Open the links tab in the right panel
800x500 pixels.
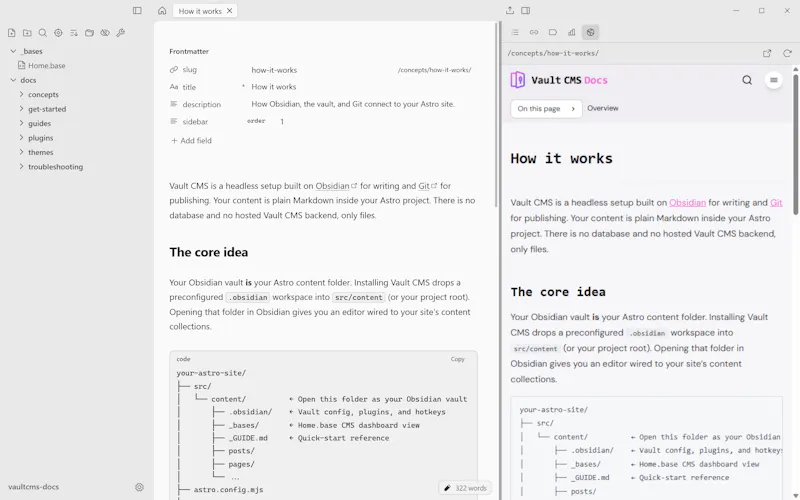(534, 32)
